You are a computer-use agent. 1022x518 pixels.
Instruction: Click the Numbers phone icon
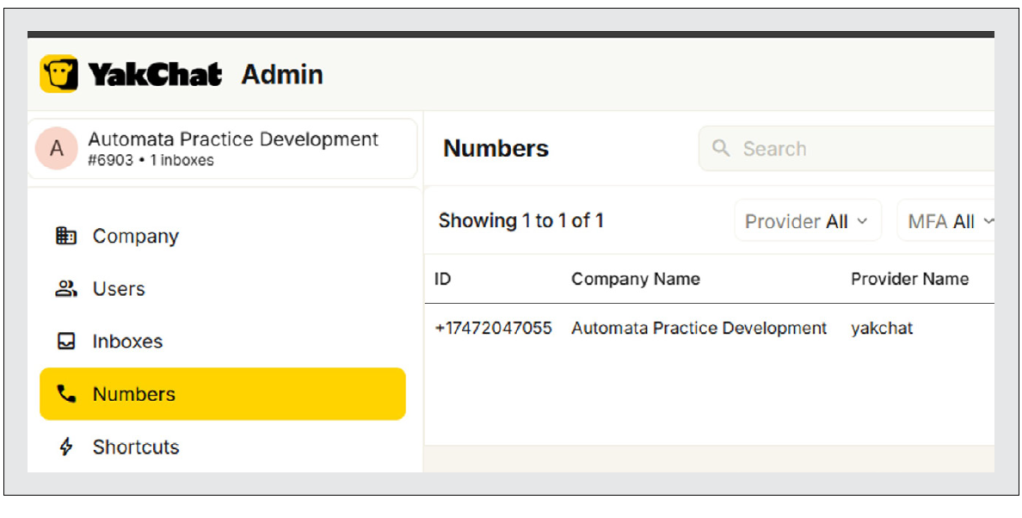66,394
